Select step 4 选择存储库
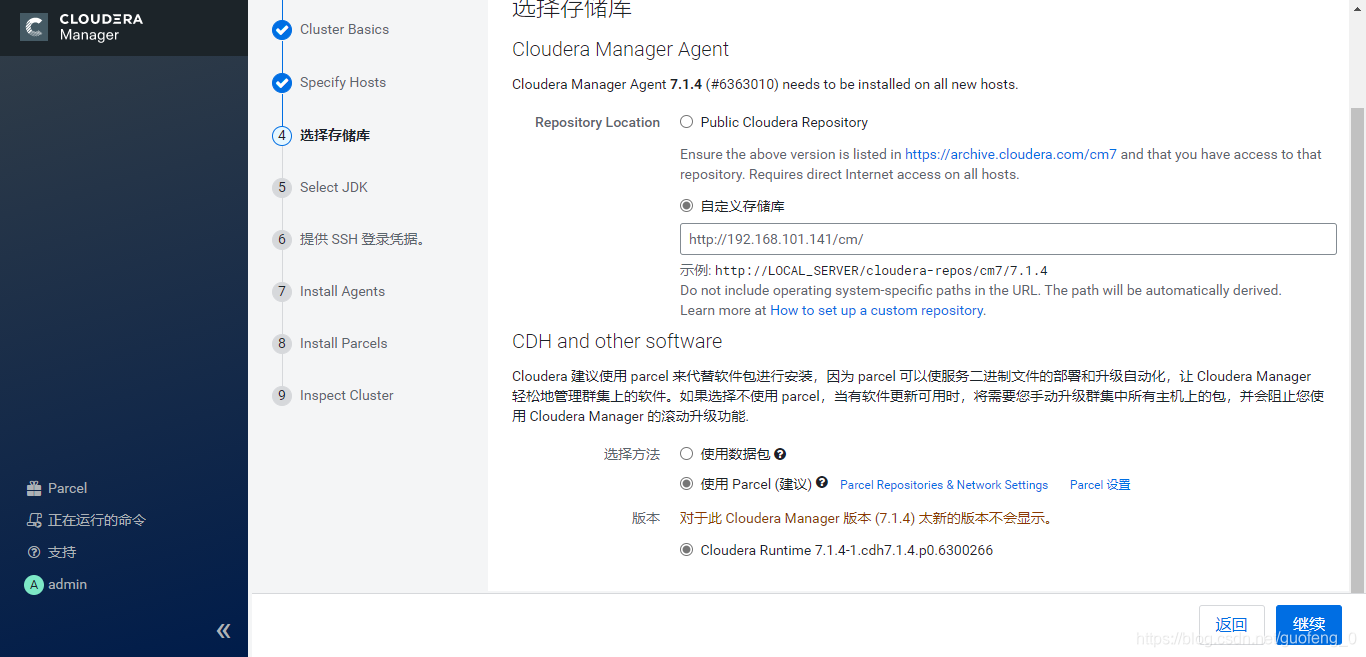 coord(335,135)
